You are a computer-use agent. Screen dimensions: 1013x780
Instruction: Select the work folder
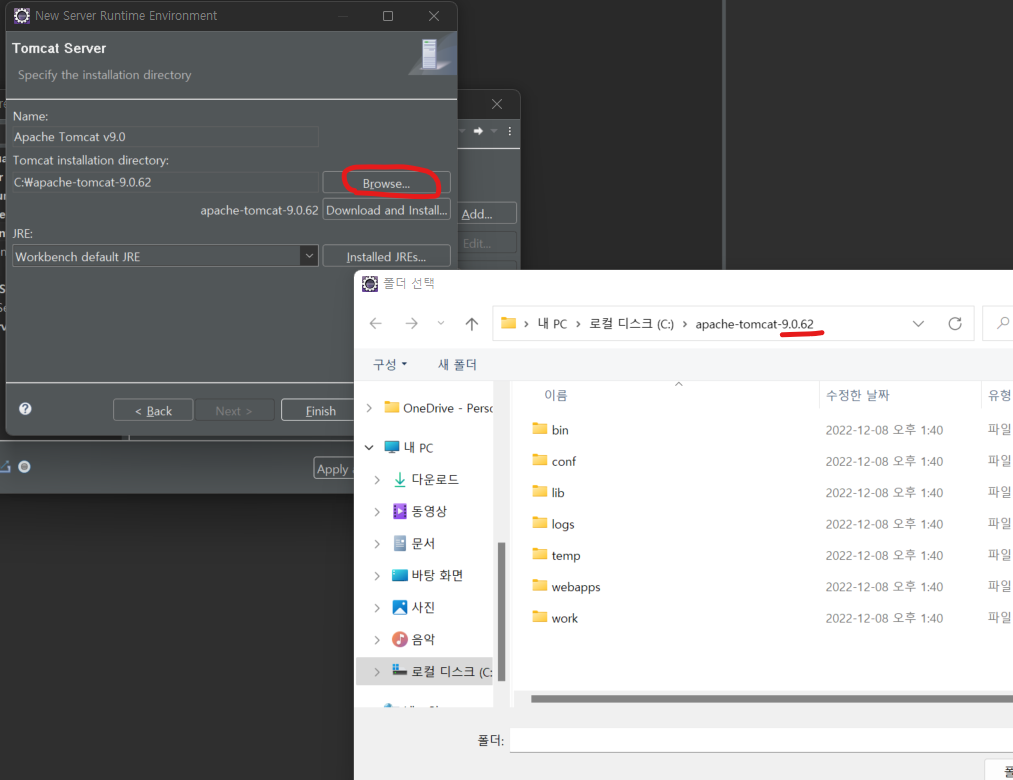point(555,618)
